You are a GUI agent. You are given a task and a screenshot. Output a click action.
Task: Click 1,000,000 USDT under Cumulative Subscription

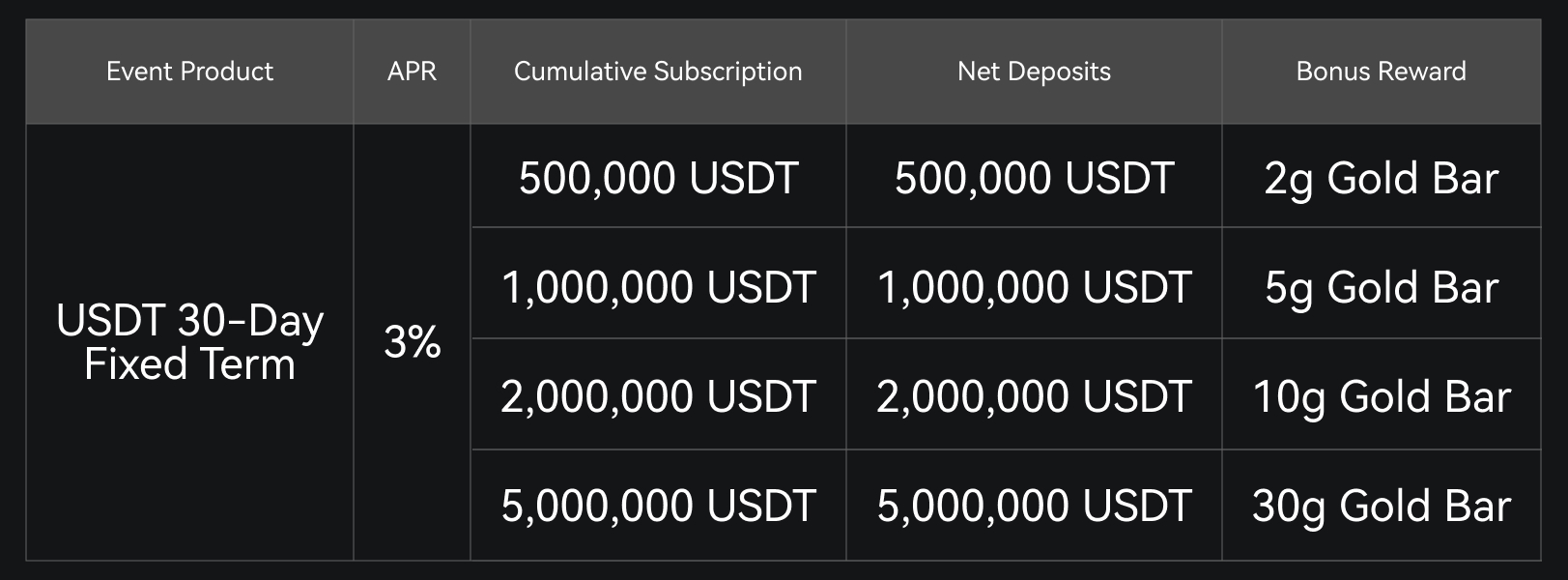click(658, 287)
